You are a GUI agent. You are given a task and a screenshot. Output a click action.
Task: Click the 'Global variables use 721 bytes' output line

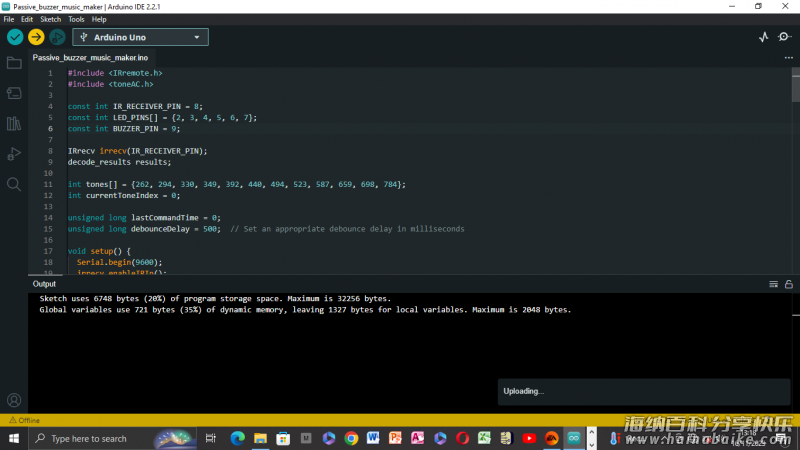coord(305,310)
